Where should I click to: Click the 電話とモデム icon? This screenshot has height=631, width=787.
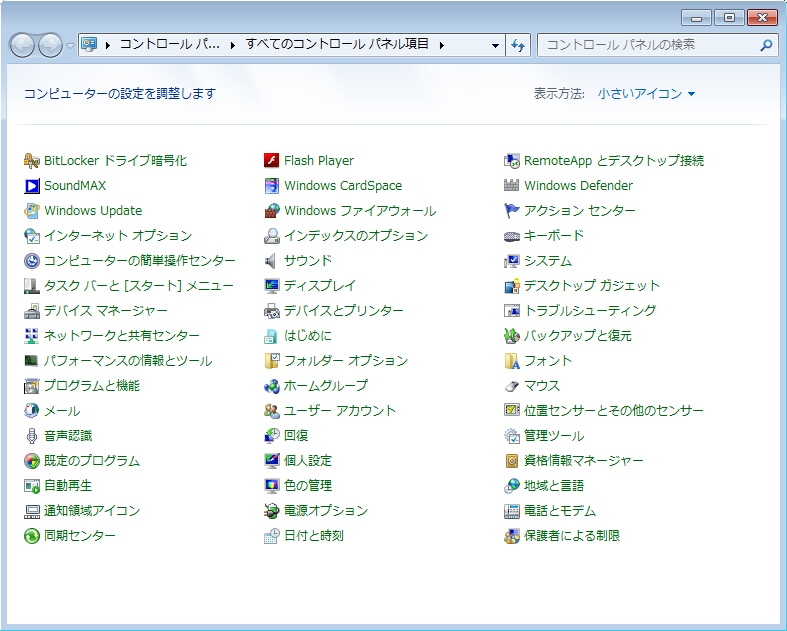click(511, 511)
